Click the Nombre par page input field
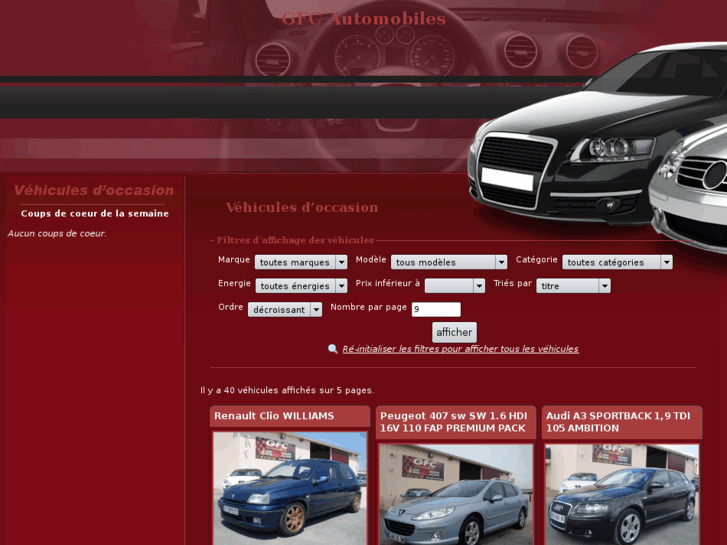The height and width of the screenshot is (545, 727). pyautogui.click(x=436, y=309)
